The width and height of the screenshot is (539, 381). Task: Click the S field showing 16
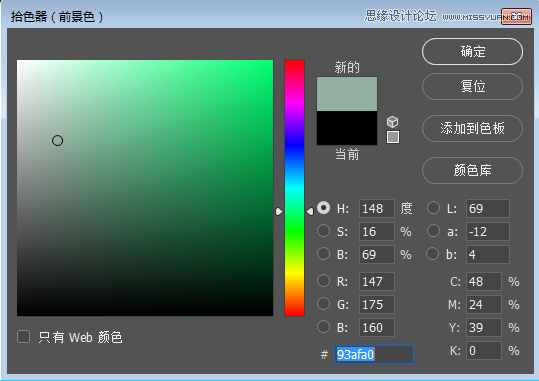[x=377, y=231]
